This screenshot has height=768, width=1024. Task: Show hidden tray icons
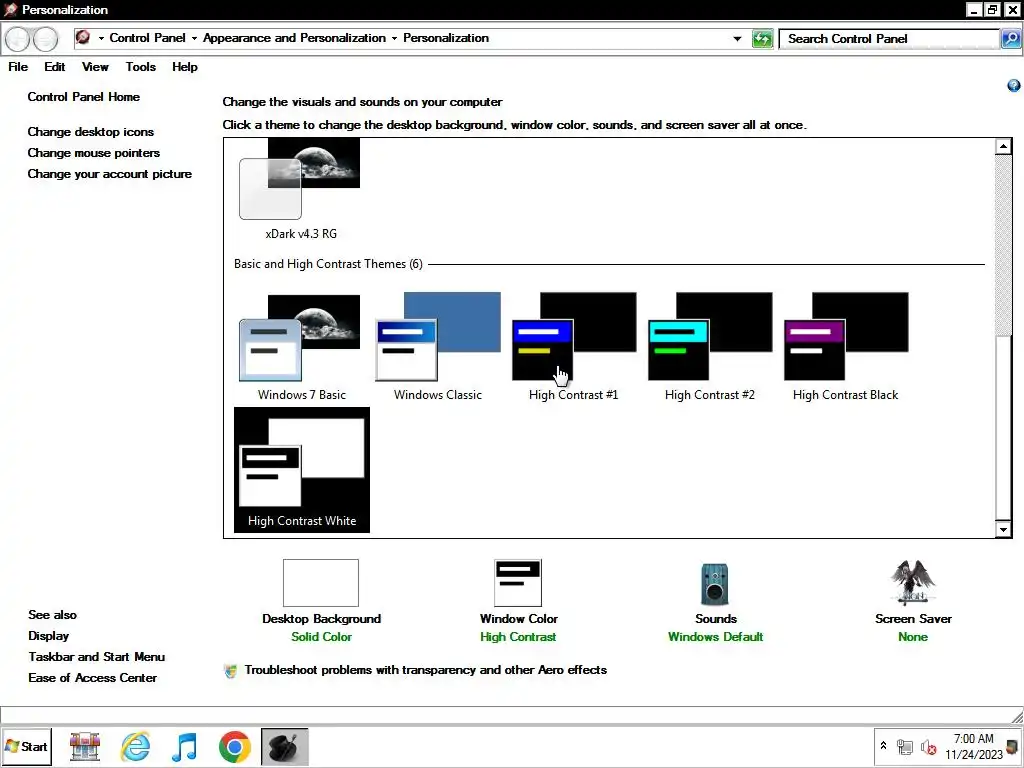tap(884, 745)
